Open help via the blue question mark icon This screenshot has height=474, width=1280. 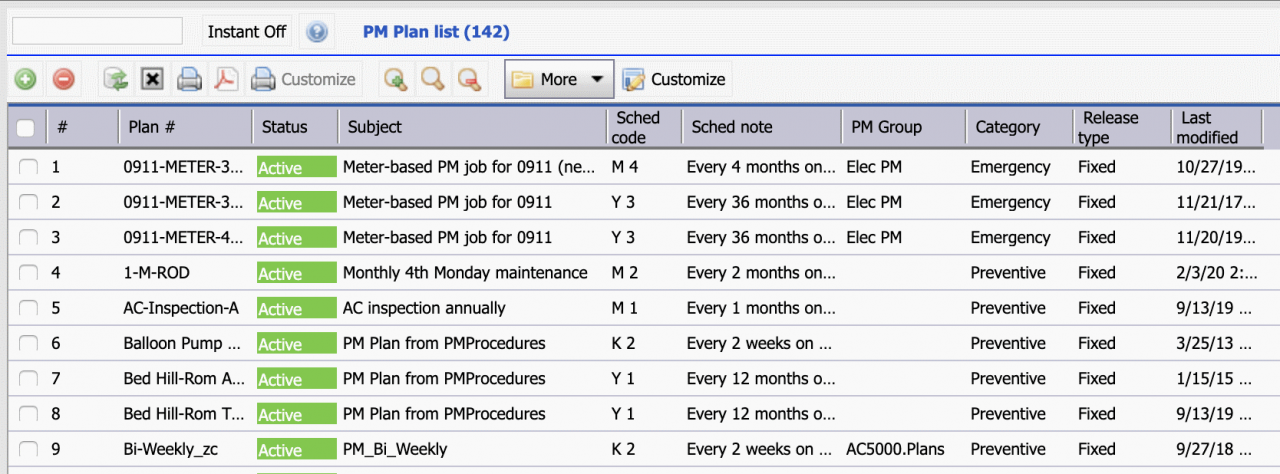tap(317, 32)
